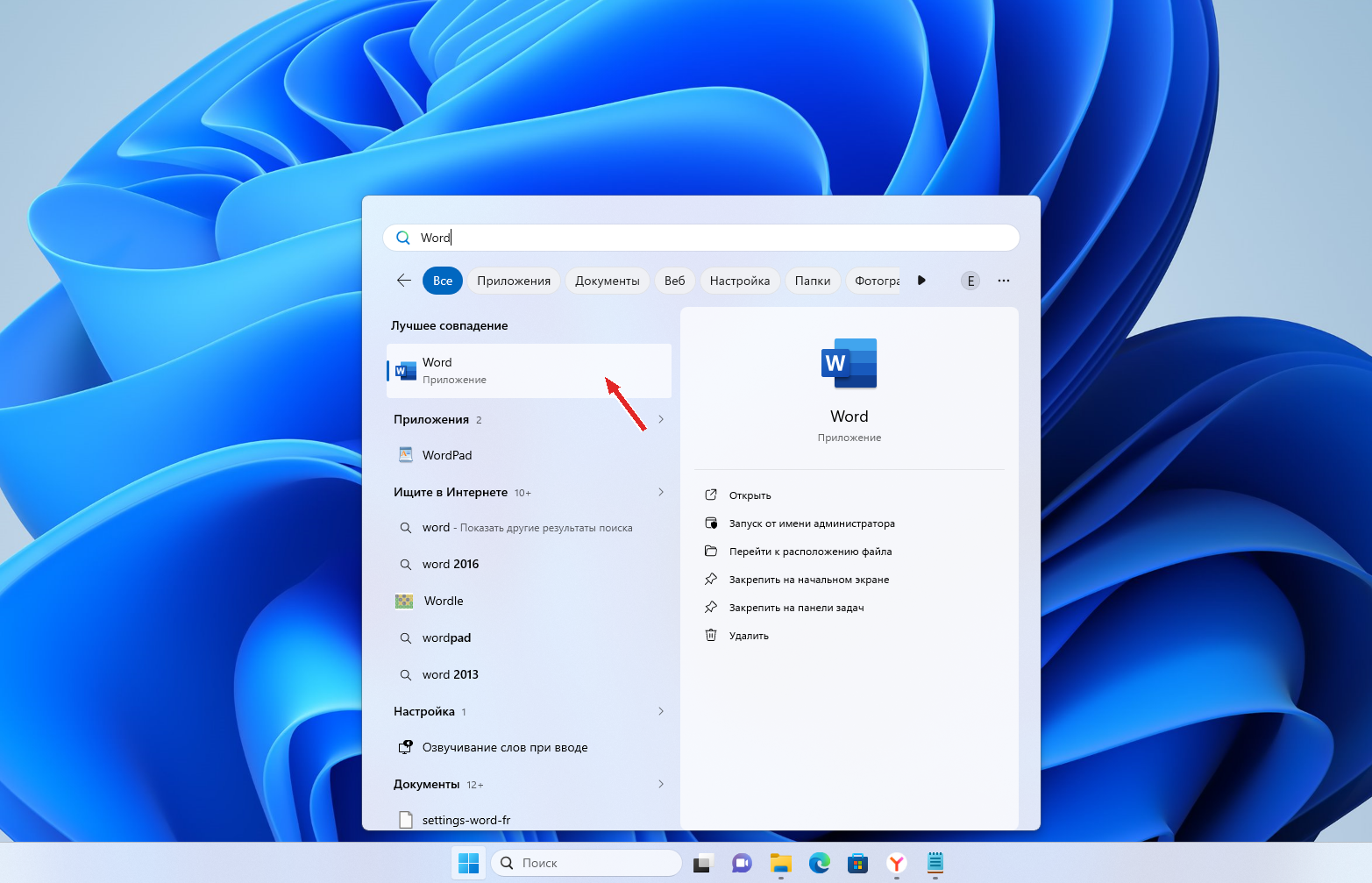
Task: Click the search field containing 'Word'
Action: (x=701, y=238)
